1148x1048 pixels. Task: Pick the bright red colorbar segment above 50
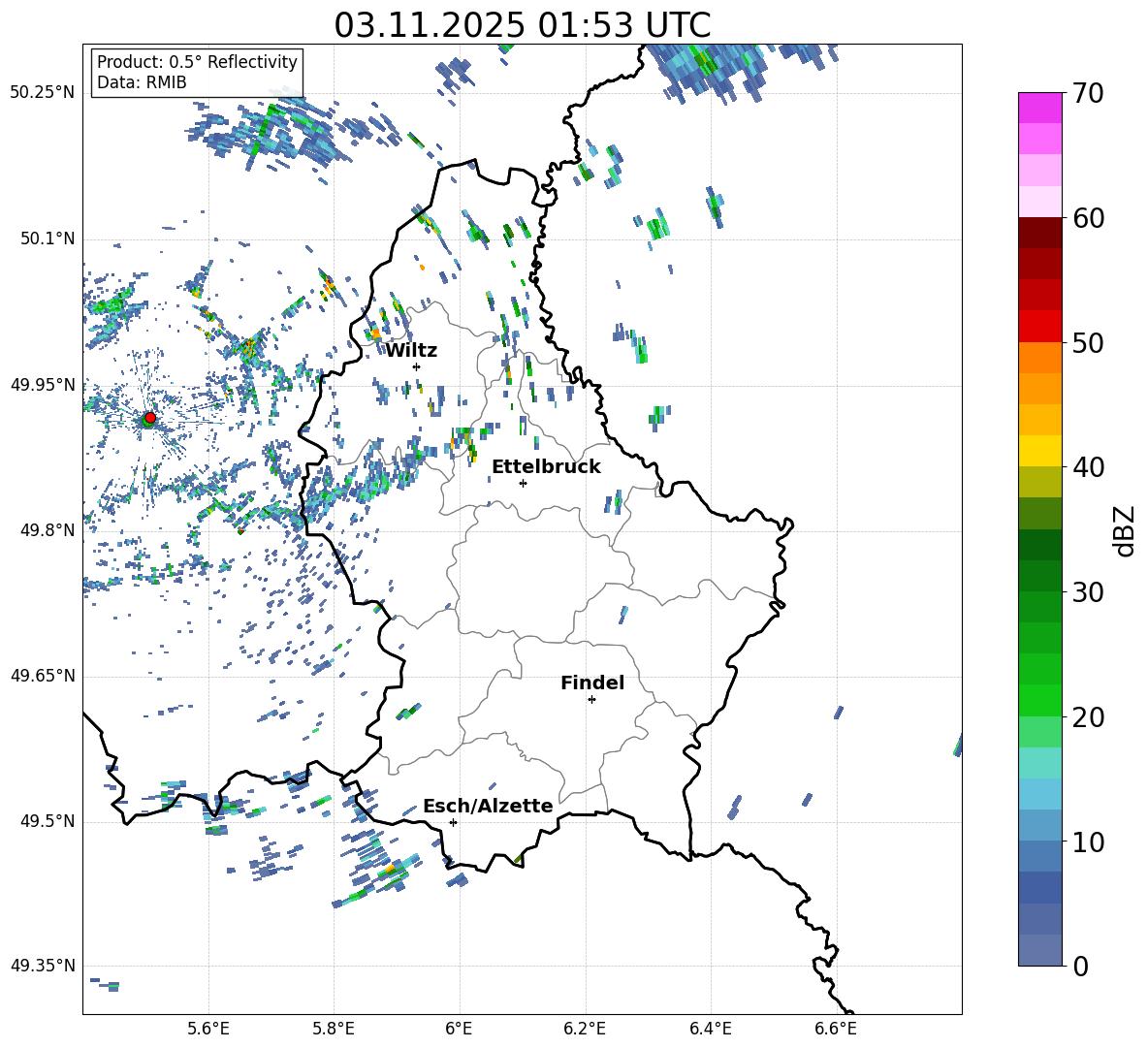click(1039, 326)
